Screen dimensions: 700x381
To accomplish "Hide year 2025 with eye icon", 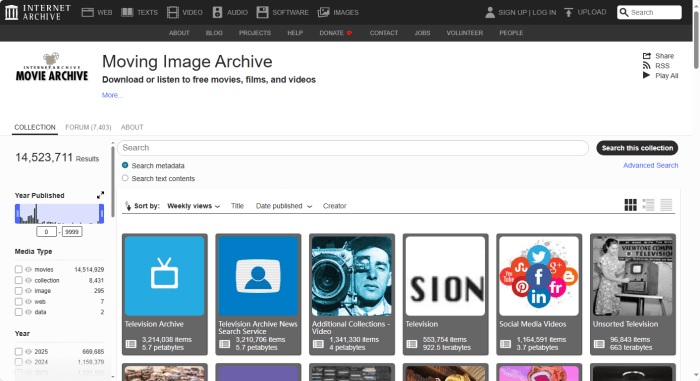I will point(29,352).
